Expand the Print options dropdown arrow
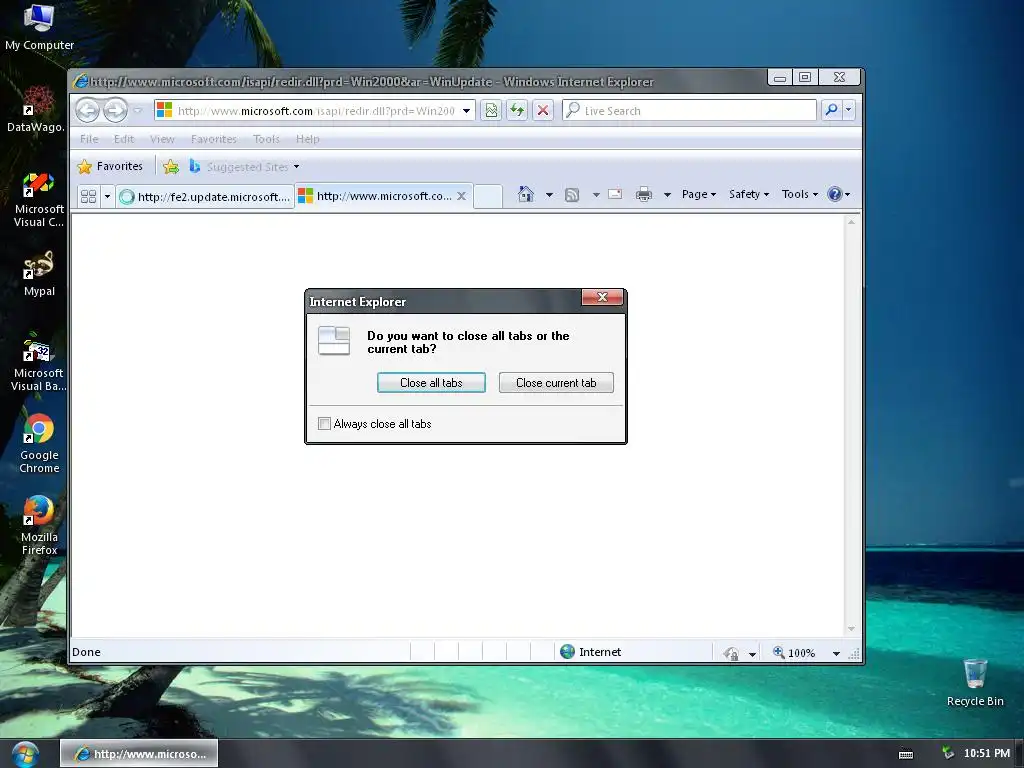 (667, 195)
